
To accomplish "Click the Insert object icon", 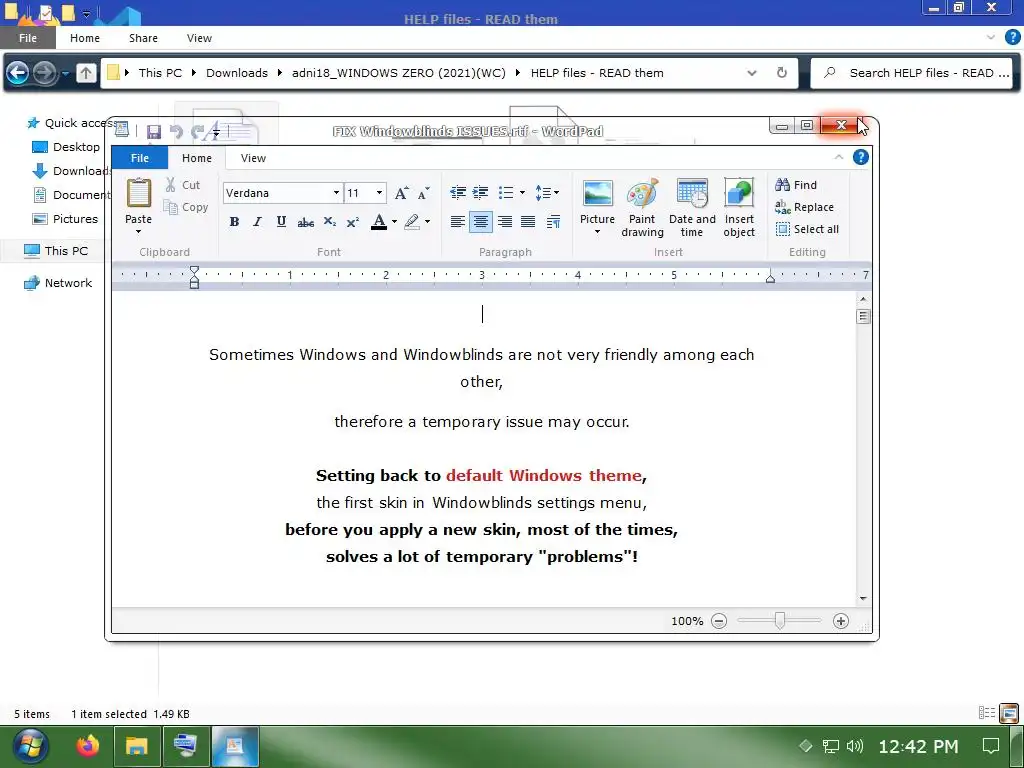I will [x=739, y=193].
